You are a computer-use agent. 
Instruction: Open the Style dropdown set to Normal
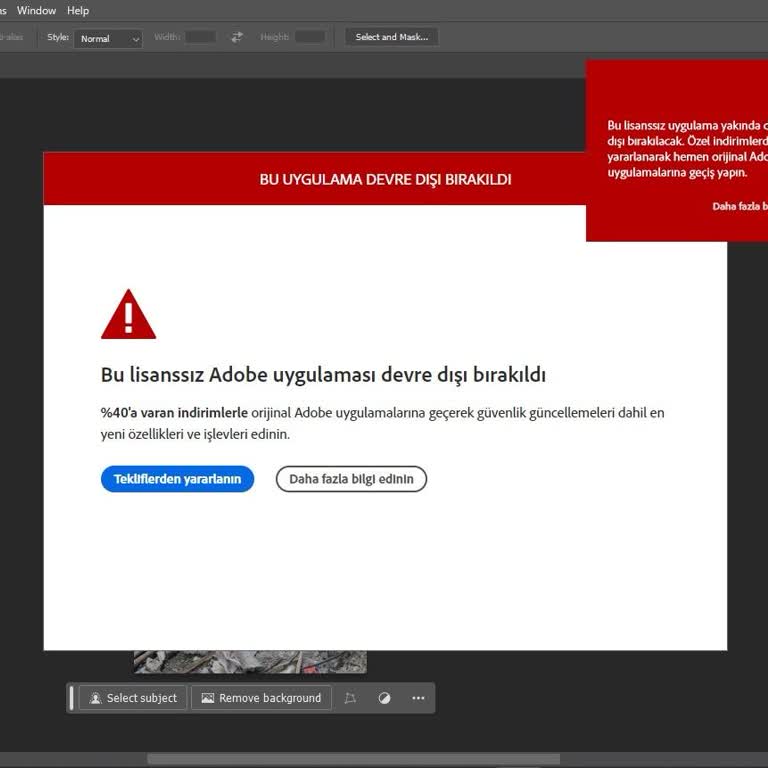pyautogui.click(x=109, y=38)
